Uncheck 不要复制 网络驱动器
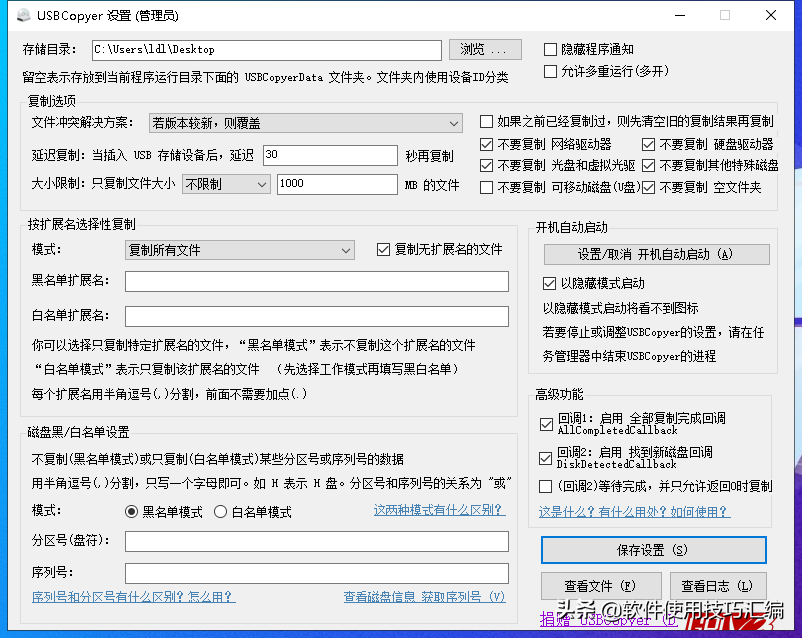Viewport: 802px width, 638px height. pyautogui.click(x=486, y=144)
